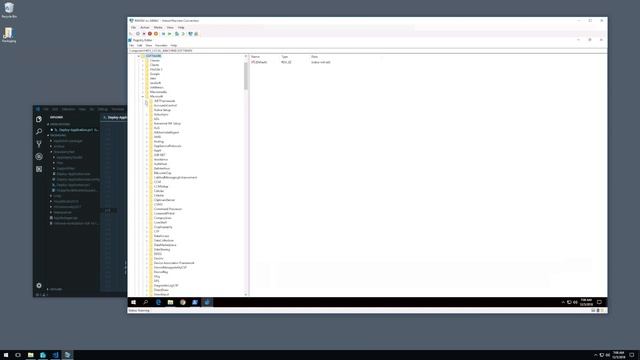640x360 pixels.
Task: Open the VM Connection View menu
Action: 170,27
